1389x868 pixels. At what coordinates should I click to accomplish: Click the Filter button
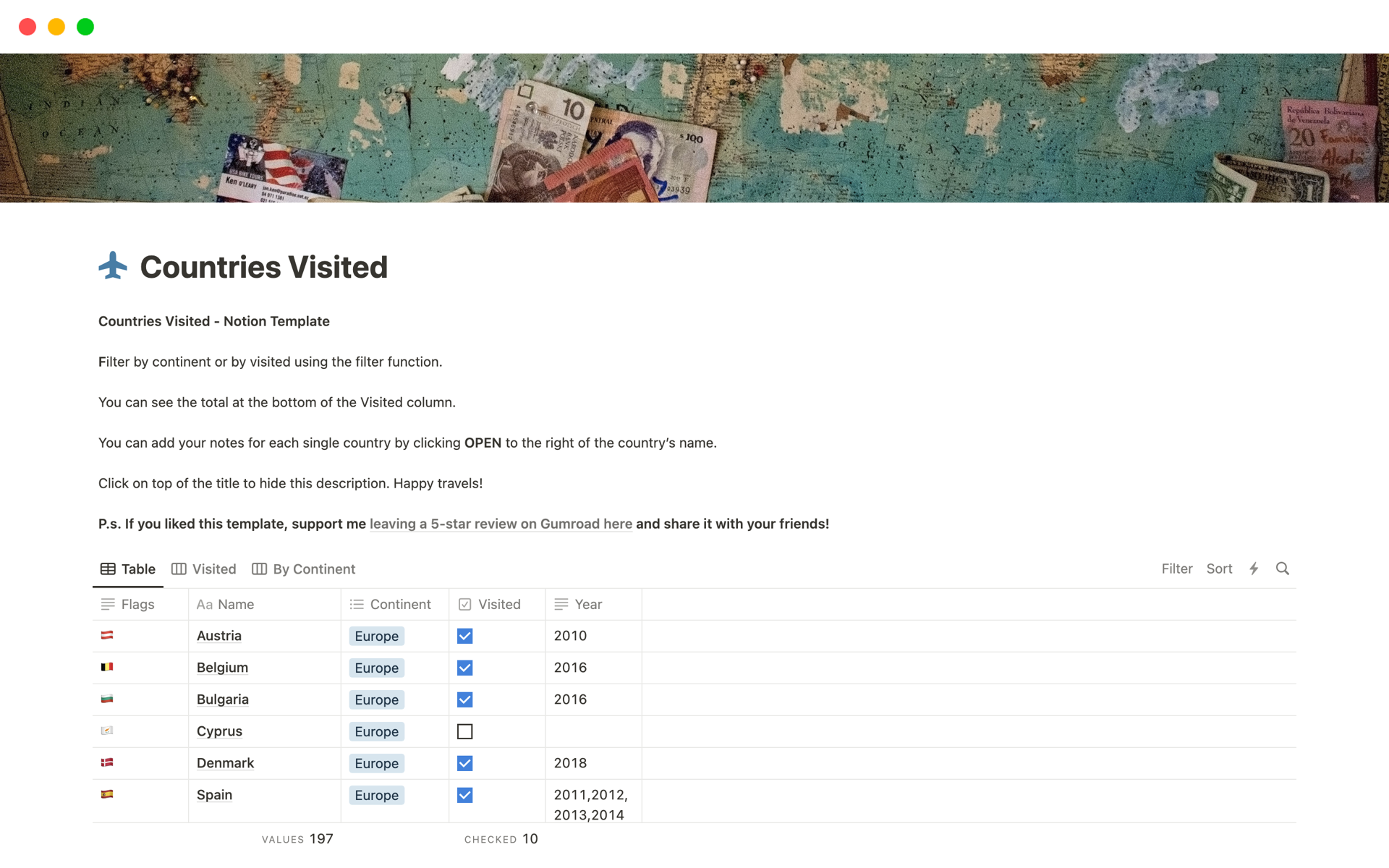click(x=1176, y=569)
